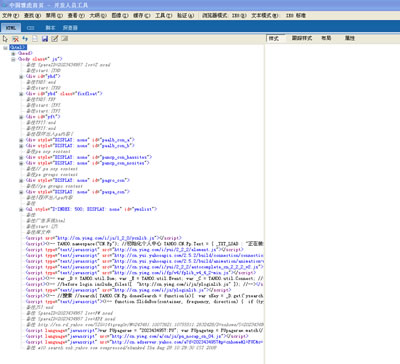Expand the div id pealh_con_b node
This screenshot has width=400, height=364.
pyautogui.click(x=21, y=146)
